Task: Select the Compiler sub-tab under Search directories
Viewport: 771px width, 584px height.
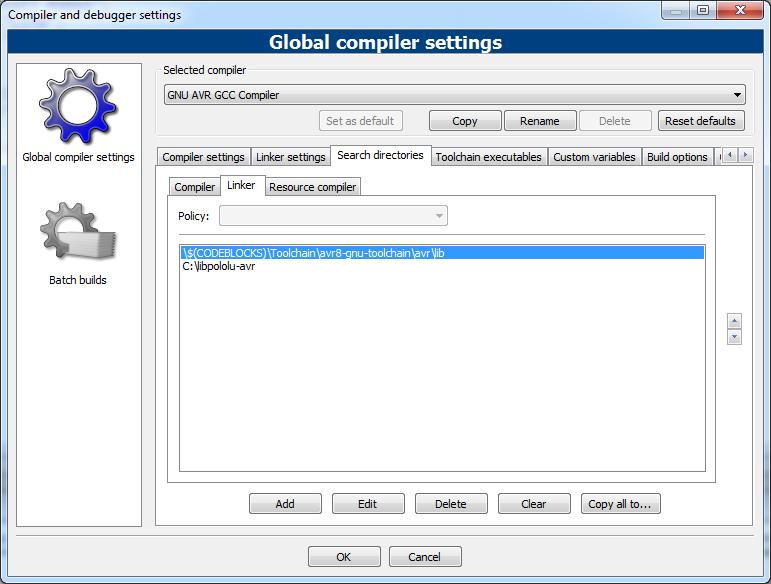Action: 195,187
